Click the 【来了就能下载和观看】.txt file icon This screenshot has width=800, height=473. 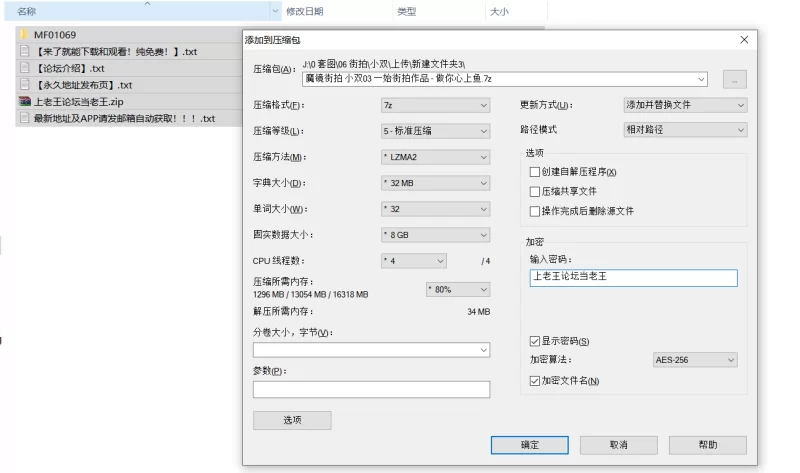25,52
